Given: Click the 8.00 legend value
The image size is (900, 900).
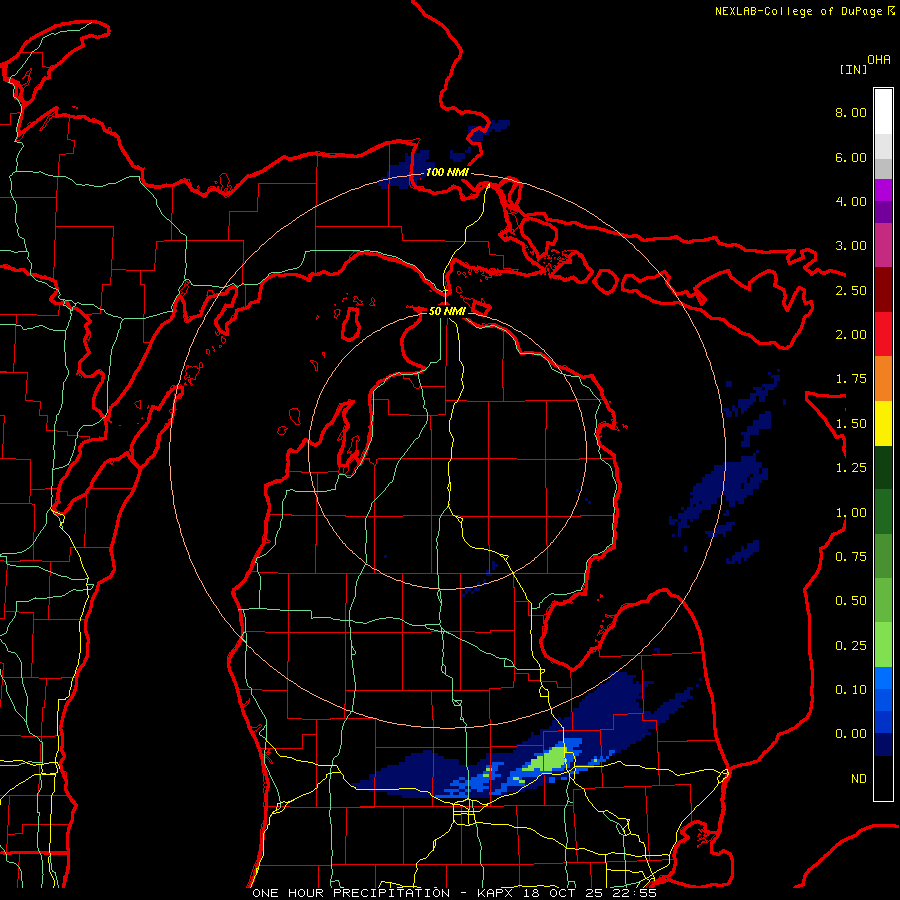Looking at the screenshot, I should point(851,112).
